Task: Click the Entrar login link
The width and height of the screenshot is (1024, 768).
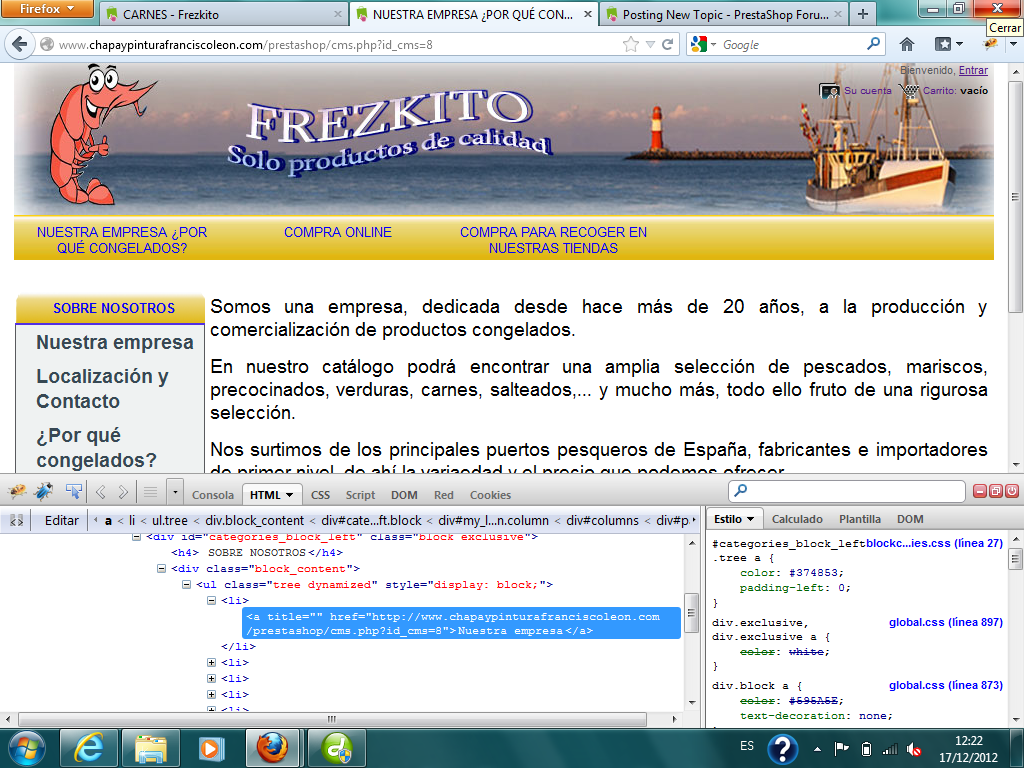Action: [x=973, y=70]
